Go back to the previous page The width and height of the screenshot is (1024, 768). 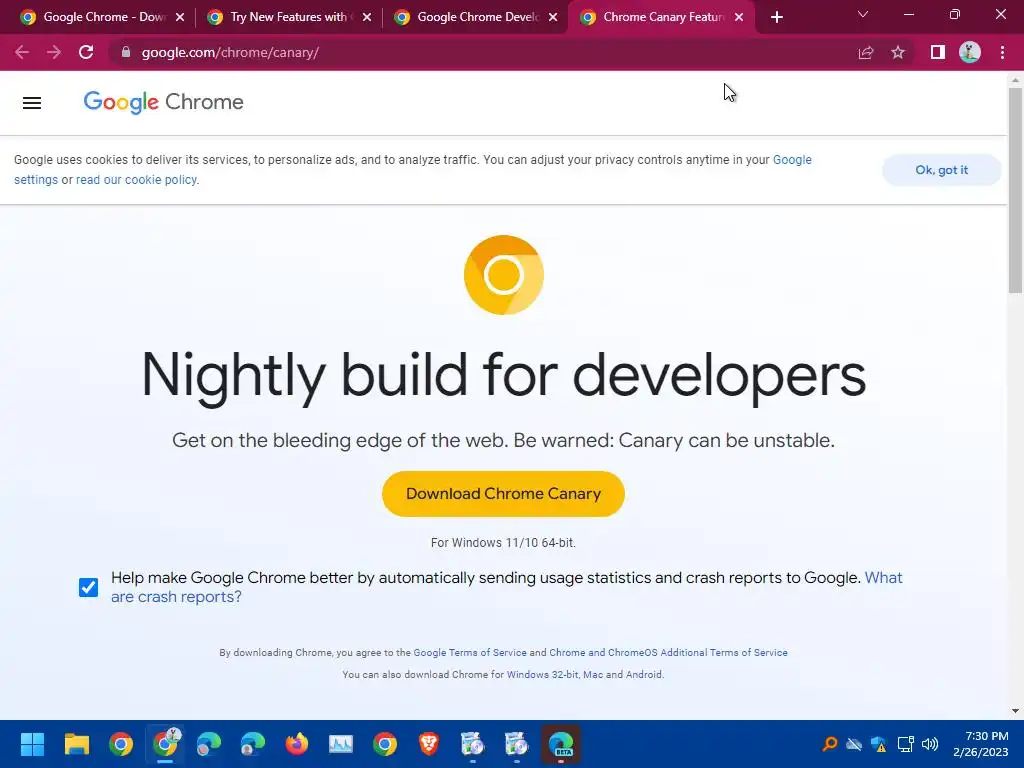[22, 52]
